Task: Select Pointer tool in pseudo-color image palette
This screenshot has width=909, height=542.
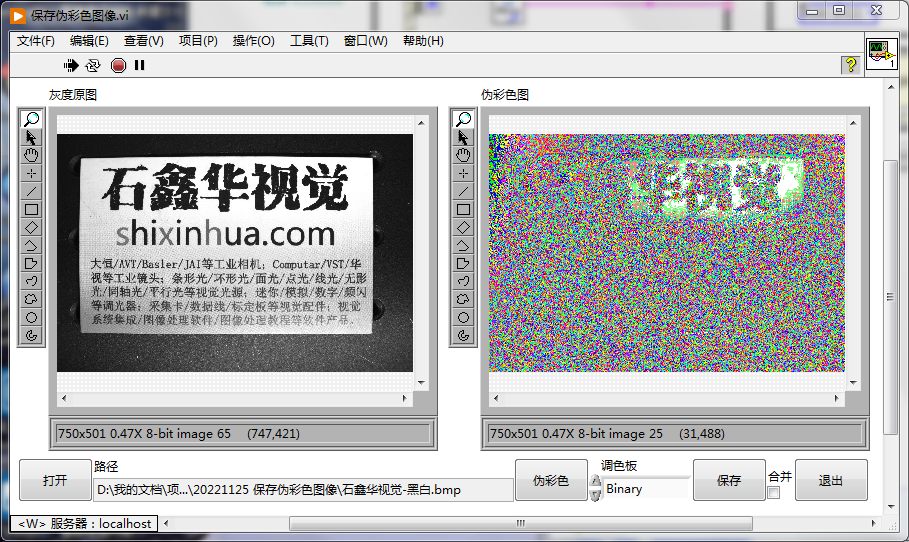Action: pyautogui.click(x=463, y=137)
